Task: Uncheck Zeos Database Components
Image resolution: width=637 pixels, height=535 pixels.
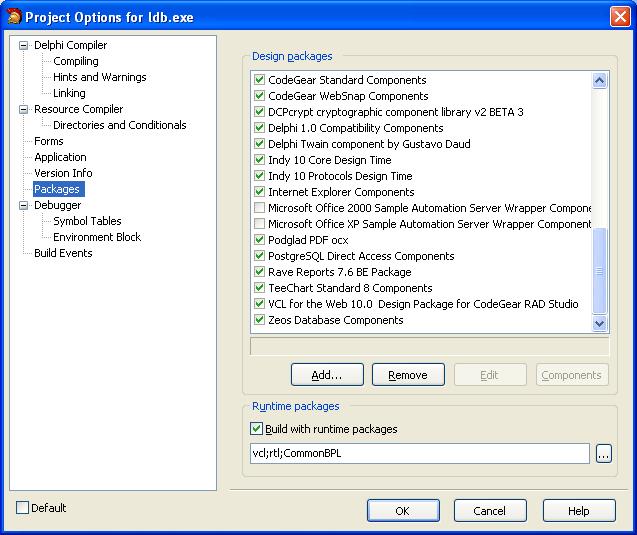Action: [x=259, y=320]
